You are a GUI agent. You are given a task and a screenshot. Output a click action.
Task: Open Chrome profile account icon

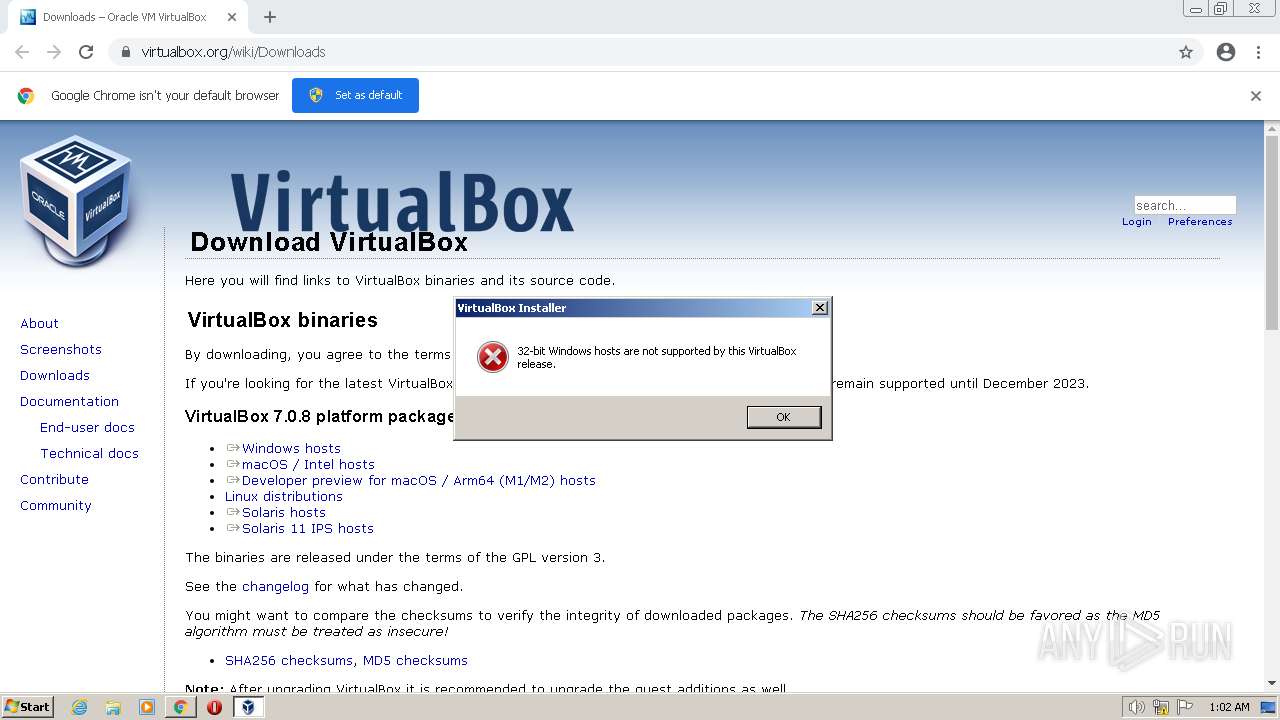point(1226,52)
